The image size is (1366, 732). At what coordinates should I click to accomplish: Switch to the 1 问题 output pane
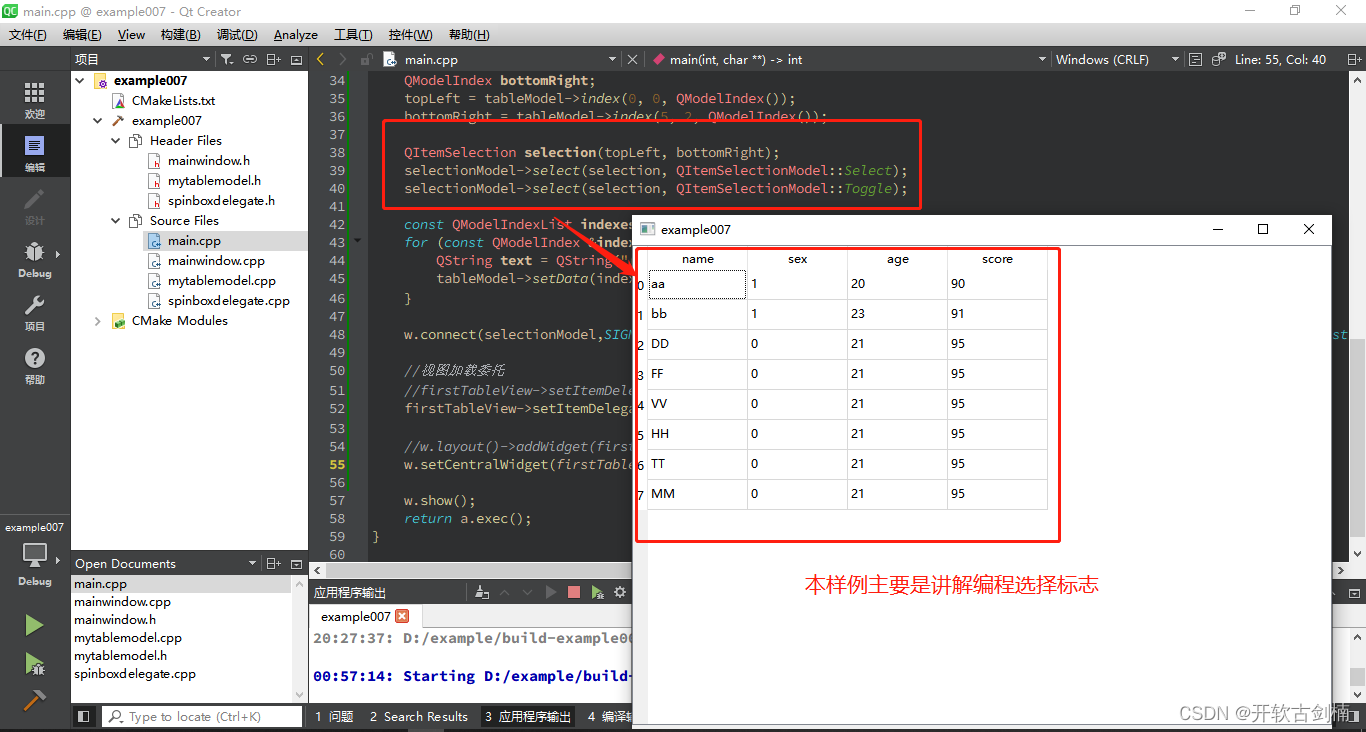tap(334, 716)
